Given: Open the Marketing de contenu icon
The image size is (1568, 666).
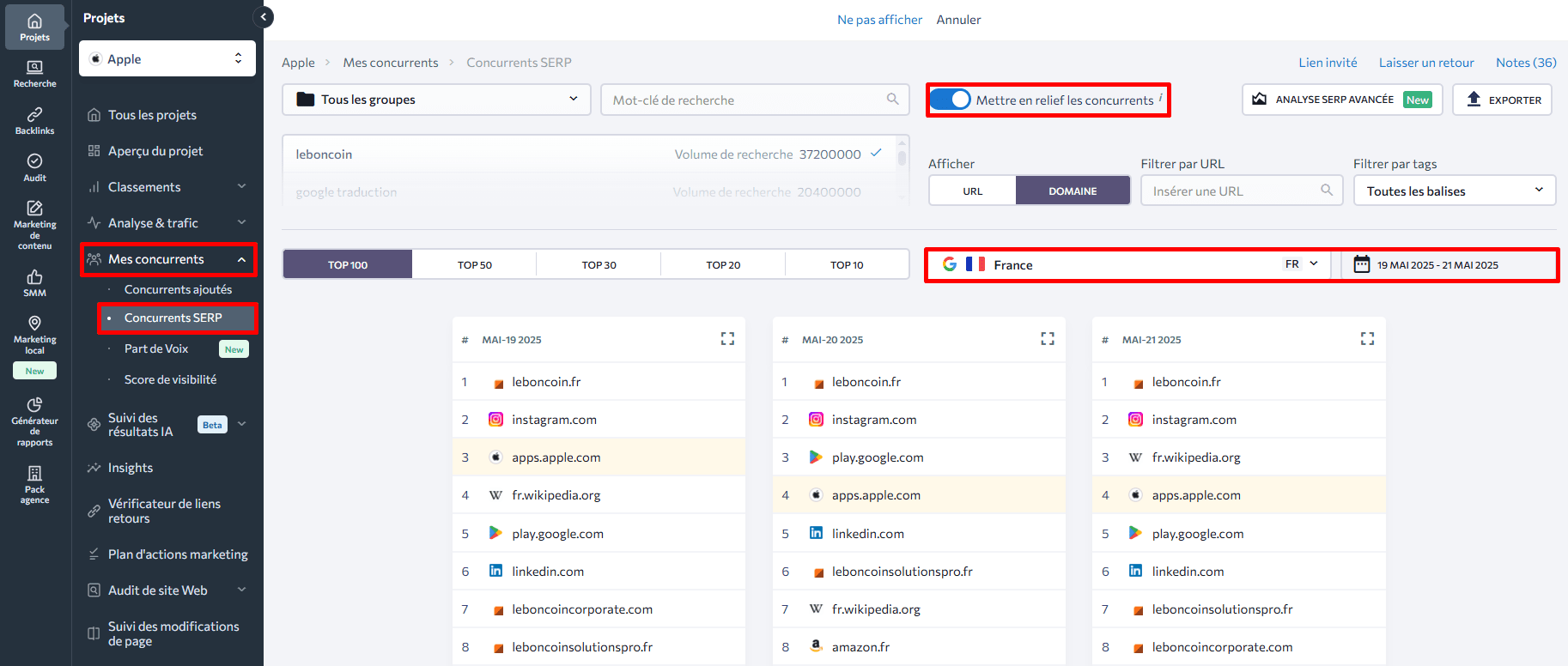Looking at the screenshot, I should 34,225.
